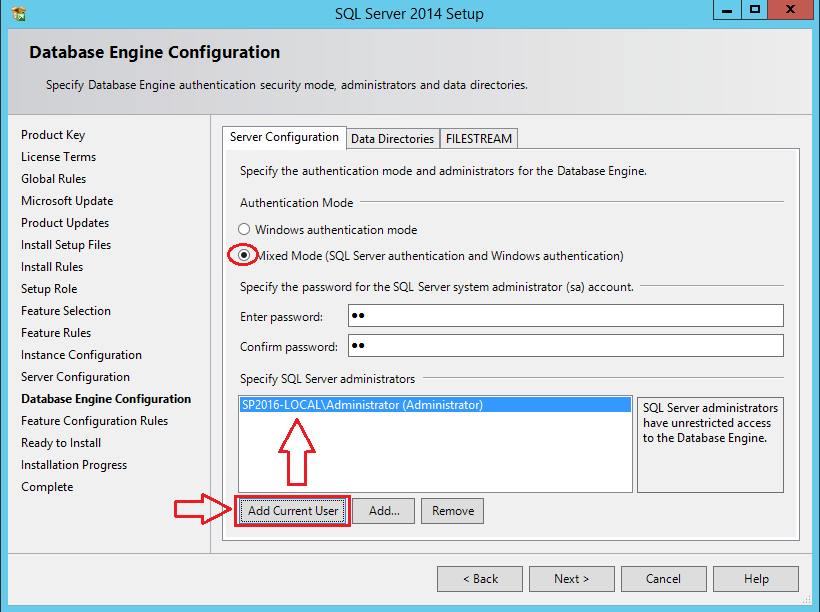Screen dimensions: 820x612
Task: Click Server Configuration in the left steps list
Action: click(75, 377)
